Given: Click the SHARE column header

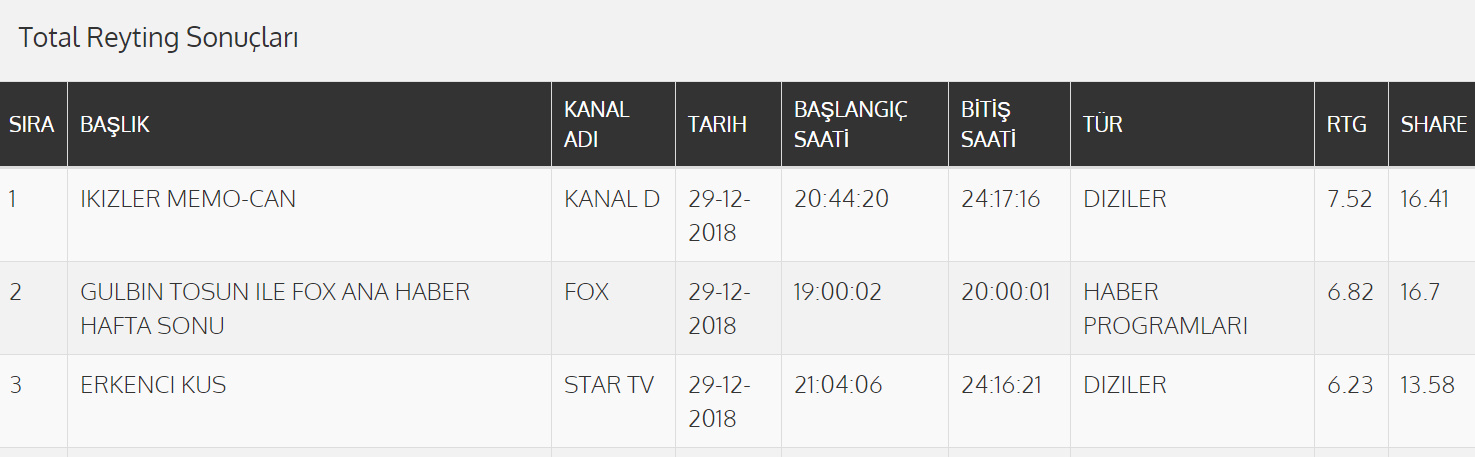Looking at the screenshot, I should (1434, 125).
